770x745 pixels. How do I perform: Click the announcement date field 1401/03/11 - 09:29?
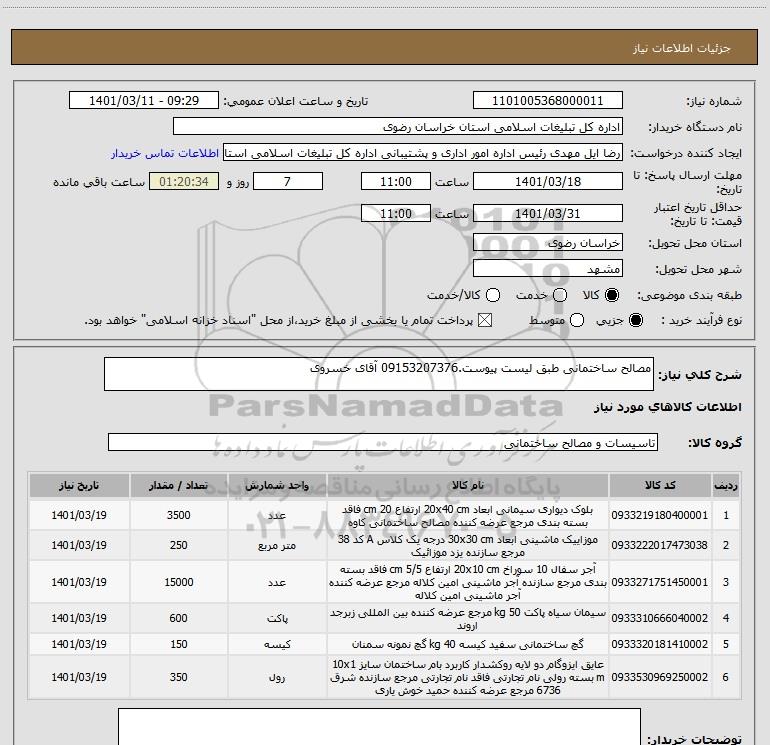point(144,101)
